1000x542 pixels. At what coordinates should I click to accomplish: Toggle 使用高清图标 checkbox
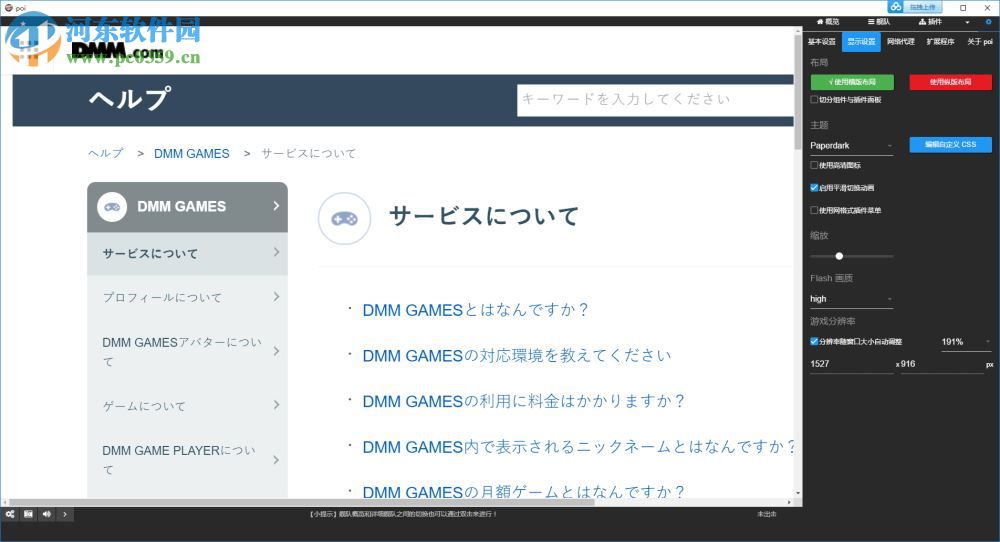coord(814,165)
